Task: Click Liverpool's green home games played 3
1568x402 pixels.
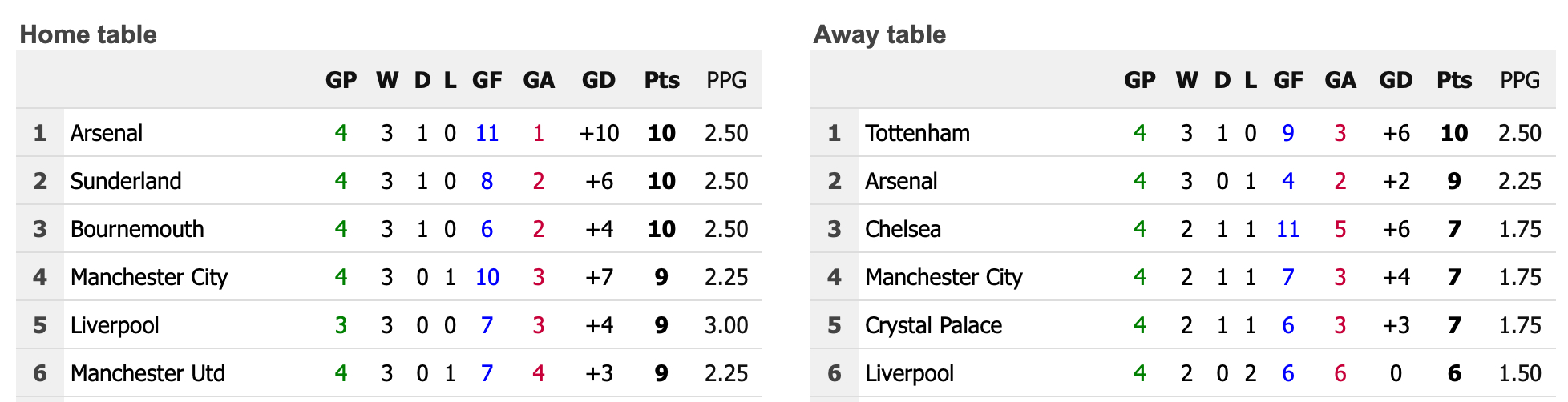Action: tap(341, 325)
